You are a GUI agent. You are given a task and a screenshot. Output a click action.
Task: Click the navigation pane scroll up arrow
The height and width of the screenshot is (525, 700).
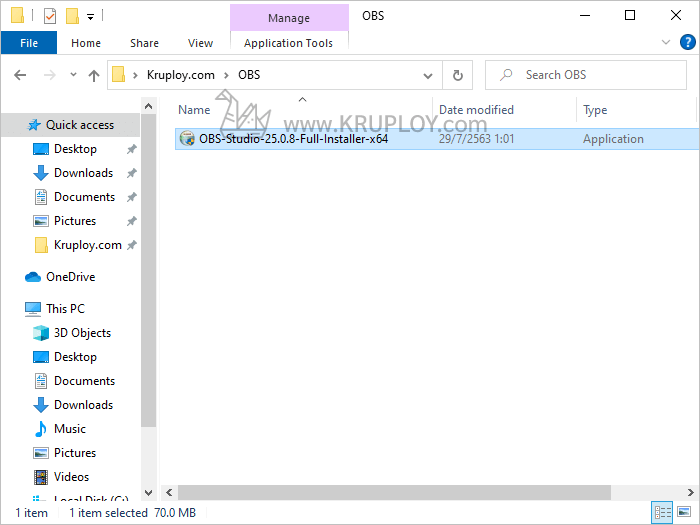click(x=149, y=106)
